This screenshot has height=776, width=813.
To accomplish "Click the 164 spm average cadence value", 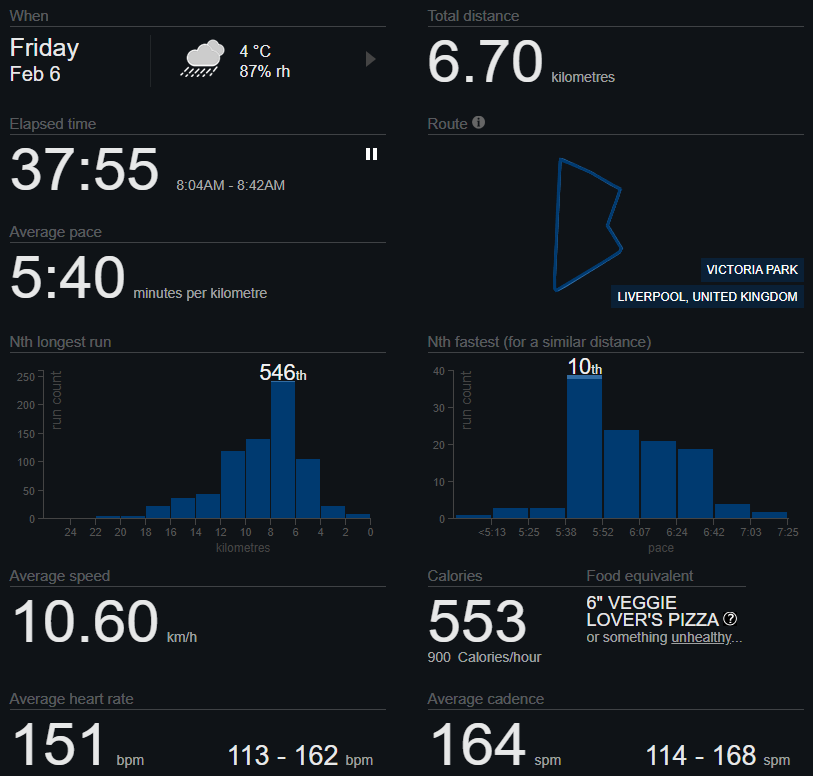I will click(x=478, y=746).
